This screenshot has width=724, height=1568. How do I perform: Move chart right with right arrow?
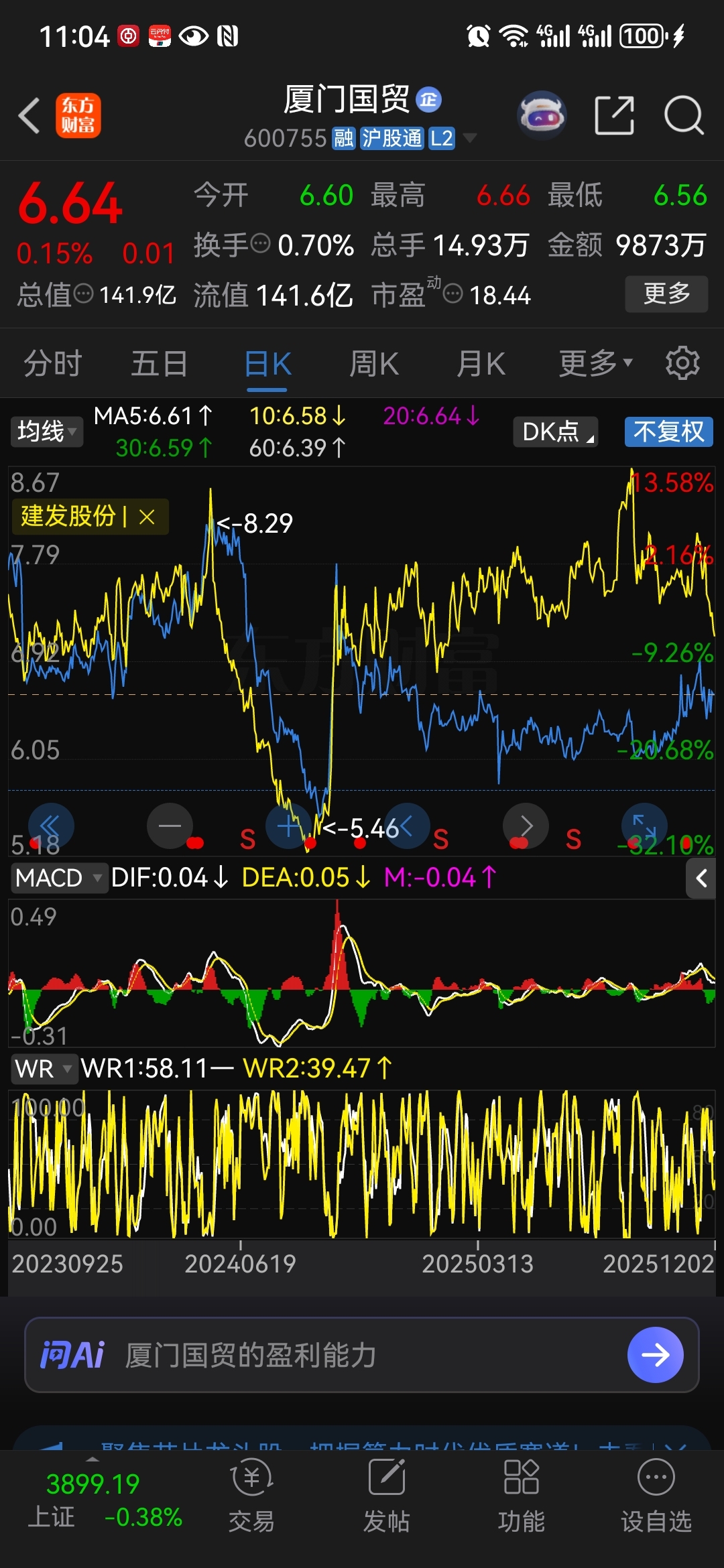[x=526, y=826]
